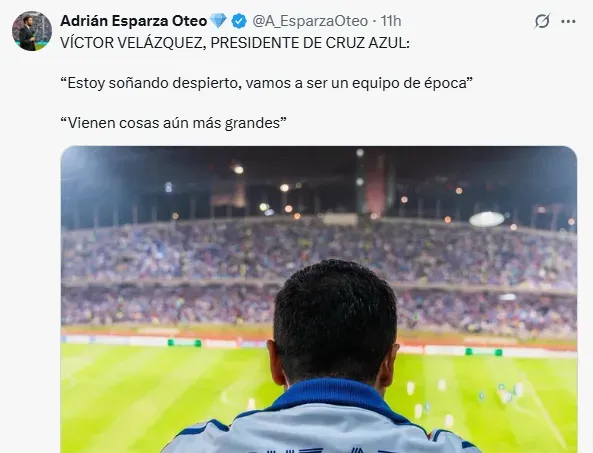Open the post via the 11h timestamp

pyautogui.click(x=391, y=21)
